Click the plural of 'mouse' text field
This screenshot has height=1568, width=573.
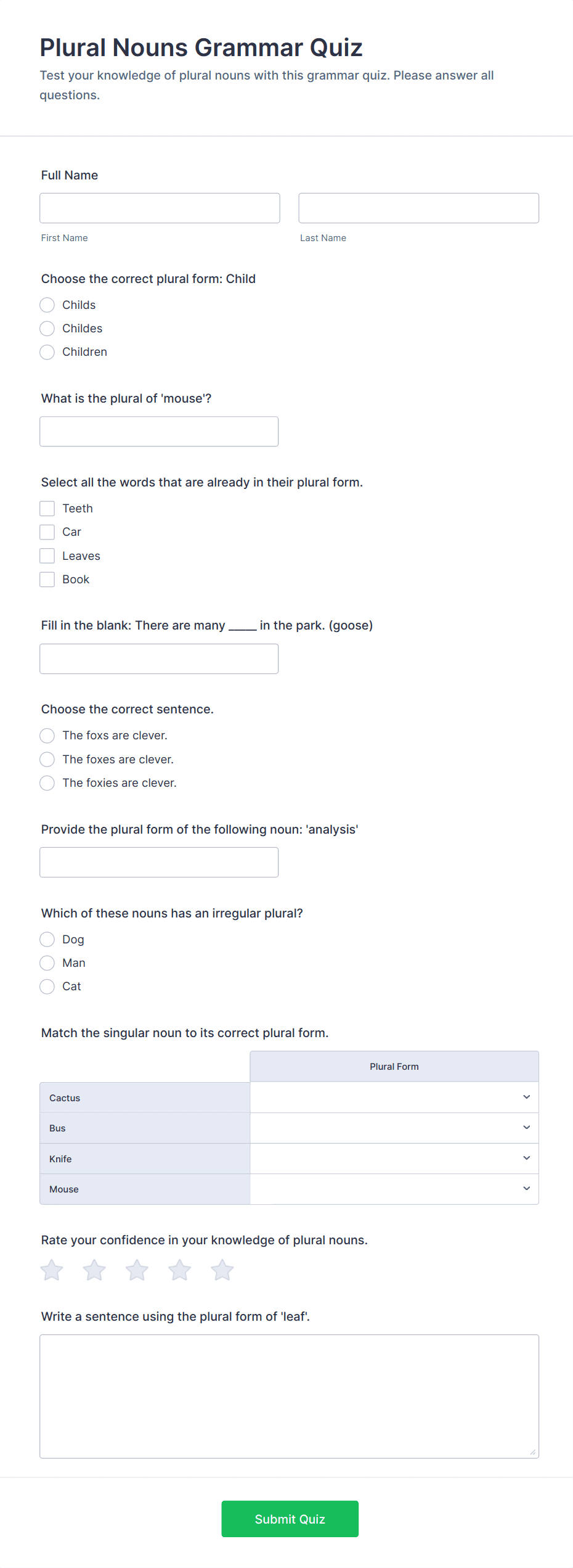[x=159, y=432]
